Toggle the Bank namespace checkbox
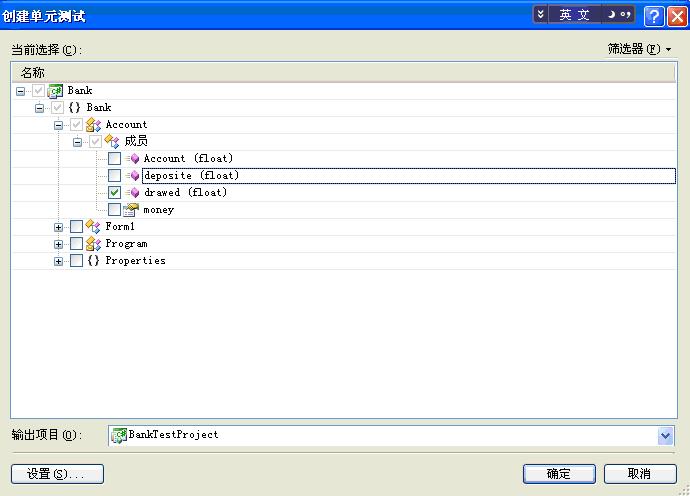Viewport: 690px width, 496px height. [x=57, y=108]
